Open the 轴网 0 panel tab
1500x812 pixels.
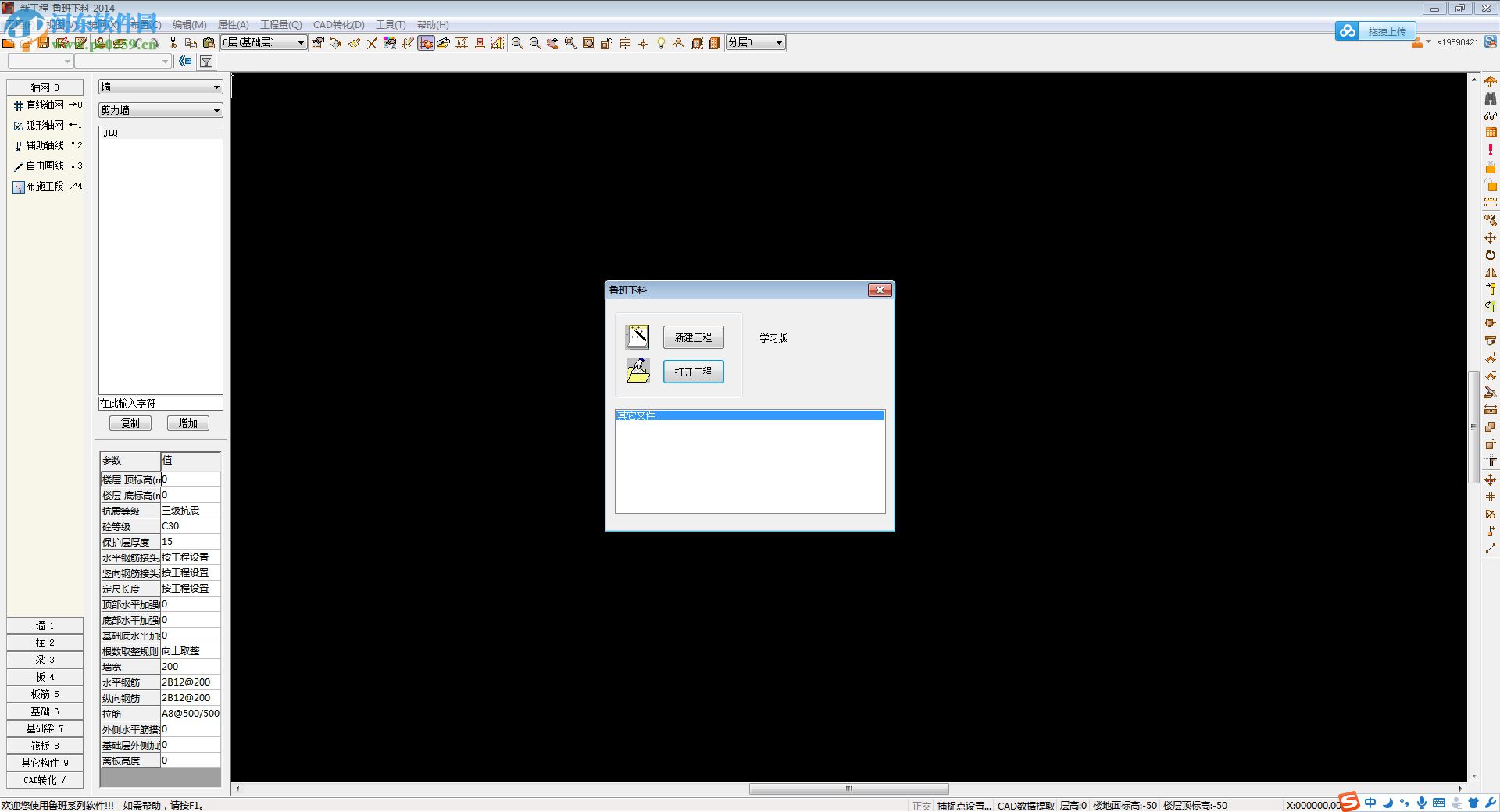(x=45, y=87)
